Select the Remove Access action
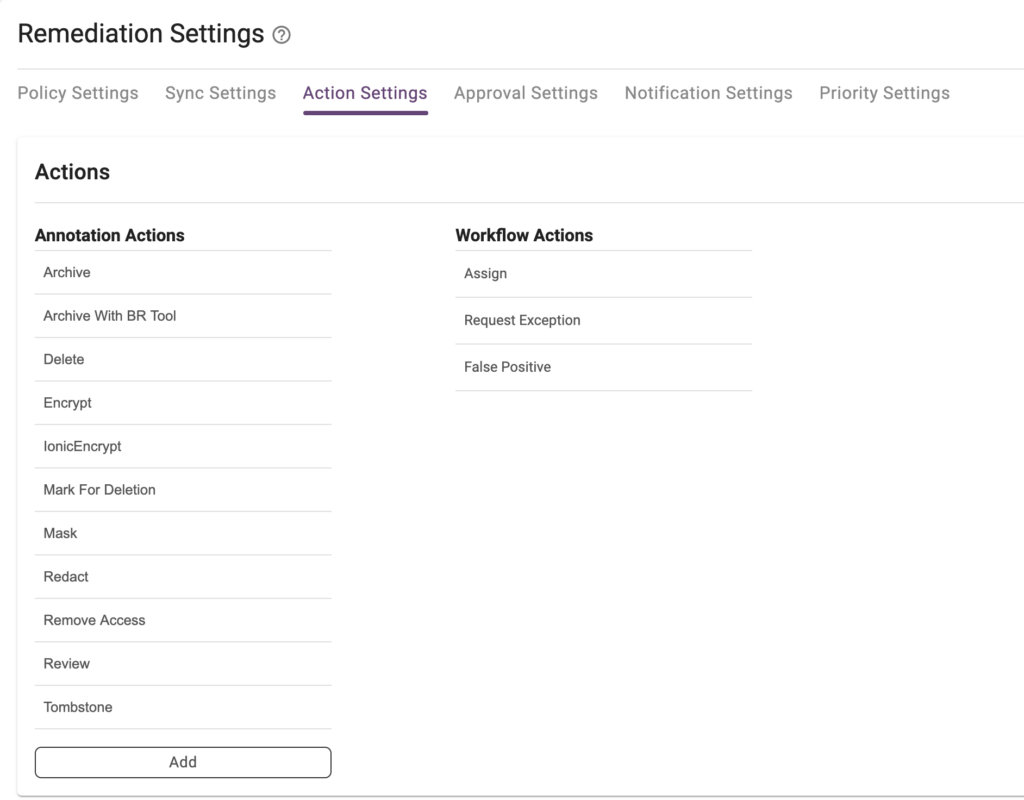The image size is (1024, 800). point(183,620)
